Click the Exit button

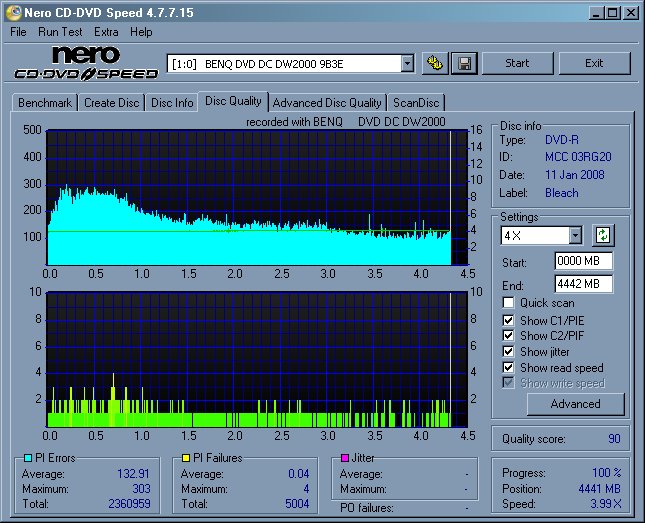pyautogui.click(x=594, y=63)
